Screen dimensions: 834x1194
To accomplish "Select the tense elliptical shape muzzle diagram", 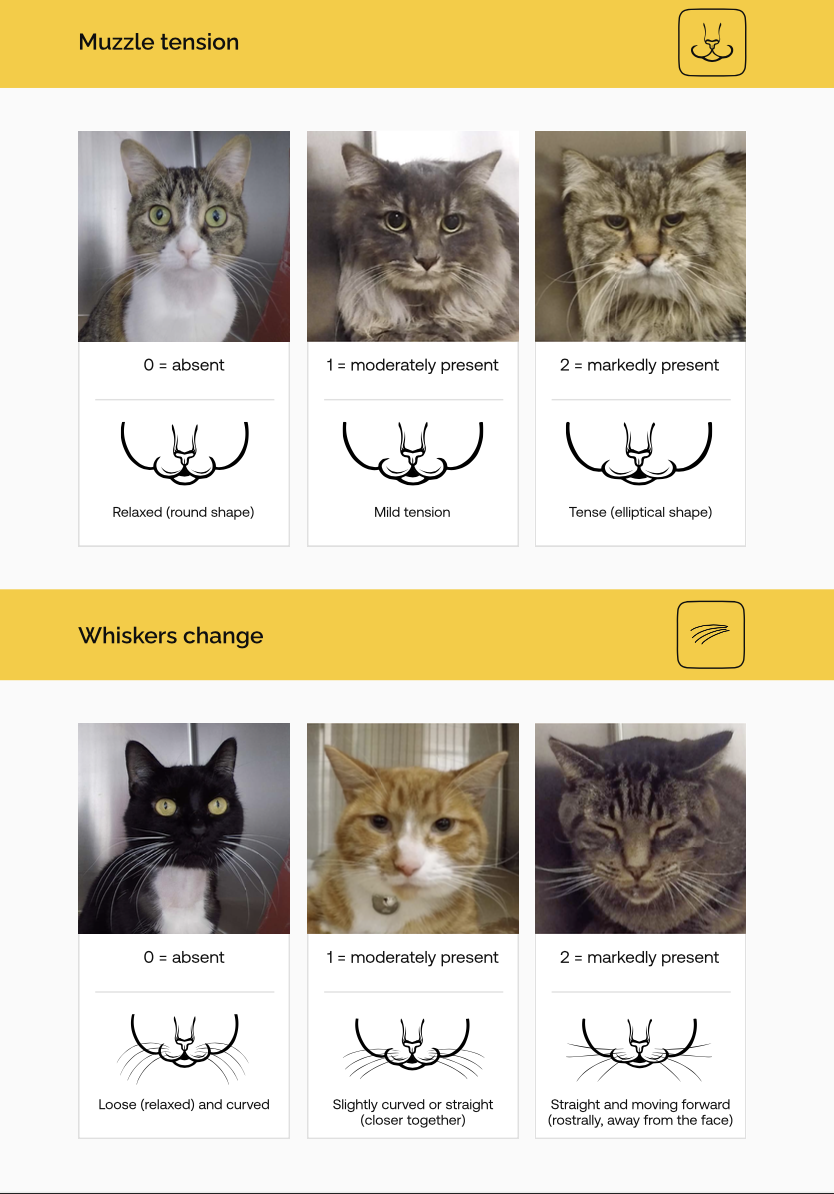I will 640,453.
